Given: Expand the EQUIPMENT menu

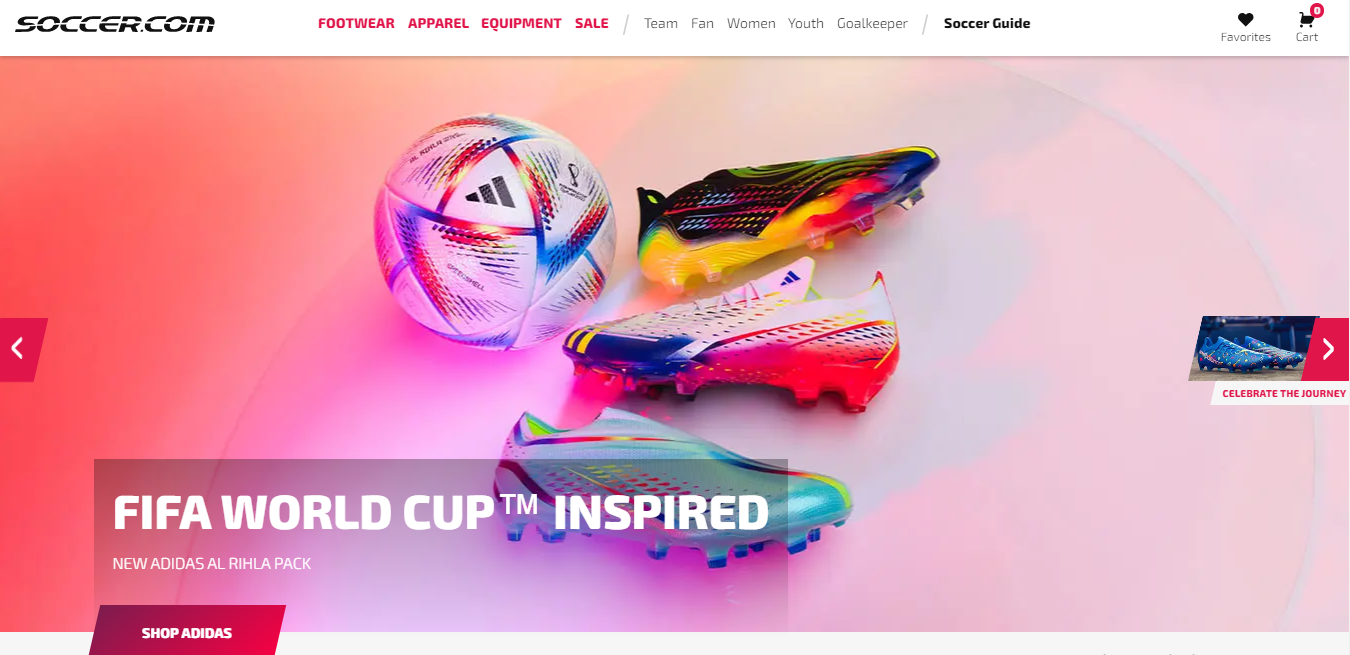Looking at the screenshot, I should (521, 23).
